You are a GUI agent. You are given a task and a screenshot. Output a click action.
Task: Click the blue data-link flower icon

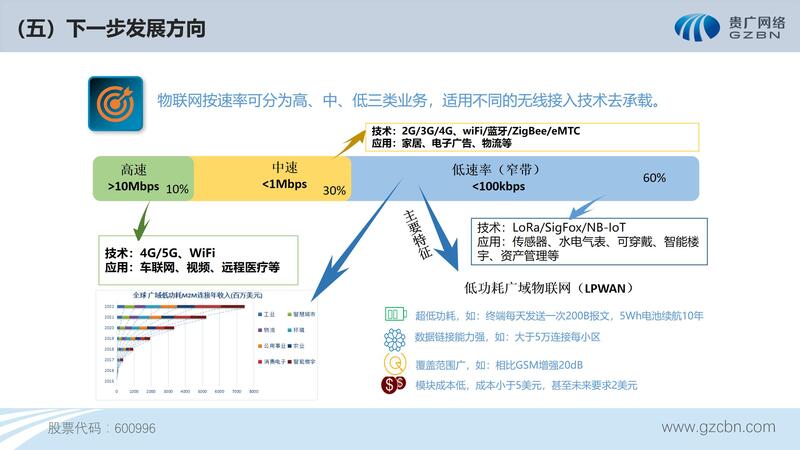click(391, 338)
